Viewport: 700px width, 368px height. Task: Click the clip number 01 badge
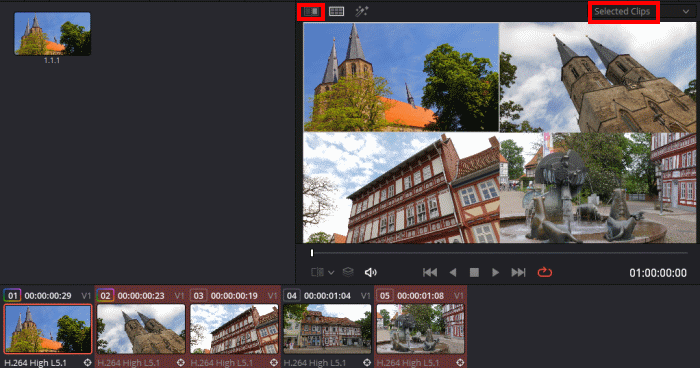click(x=12, y=296)
